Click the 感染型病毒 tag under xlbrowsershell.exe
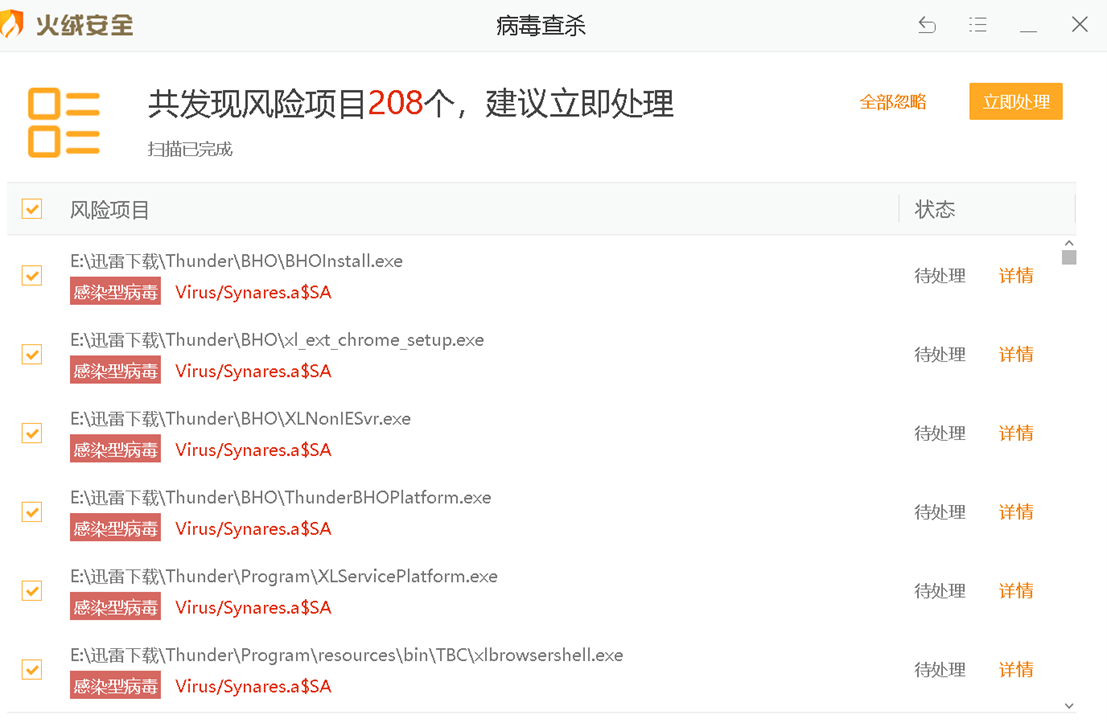The height and width of the screenshot is (723, 1107). pos(115,686)
